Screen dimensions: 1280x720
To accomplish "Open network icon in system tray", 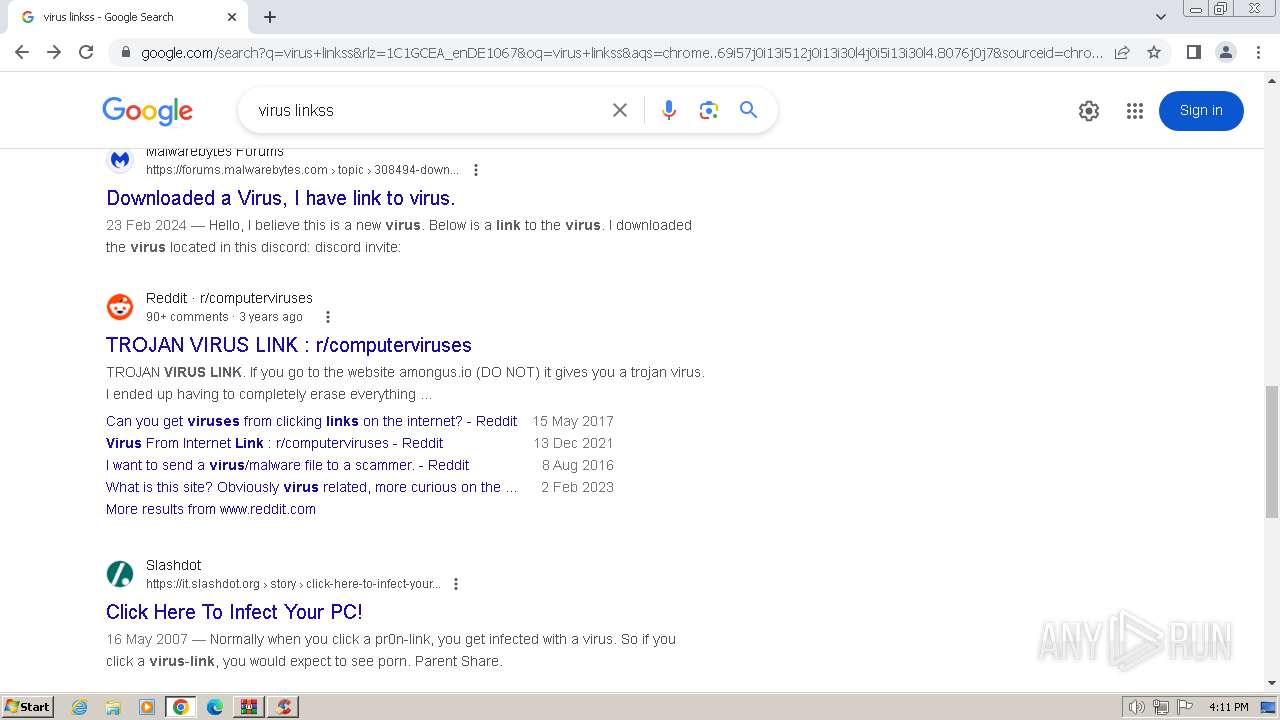I will (1161, 707).
